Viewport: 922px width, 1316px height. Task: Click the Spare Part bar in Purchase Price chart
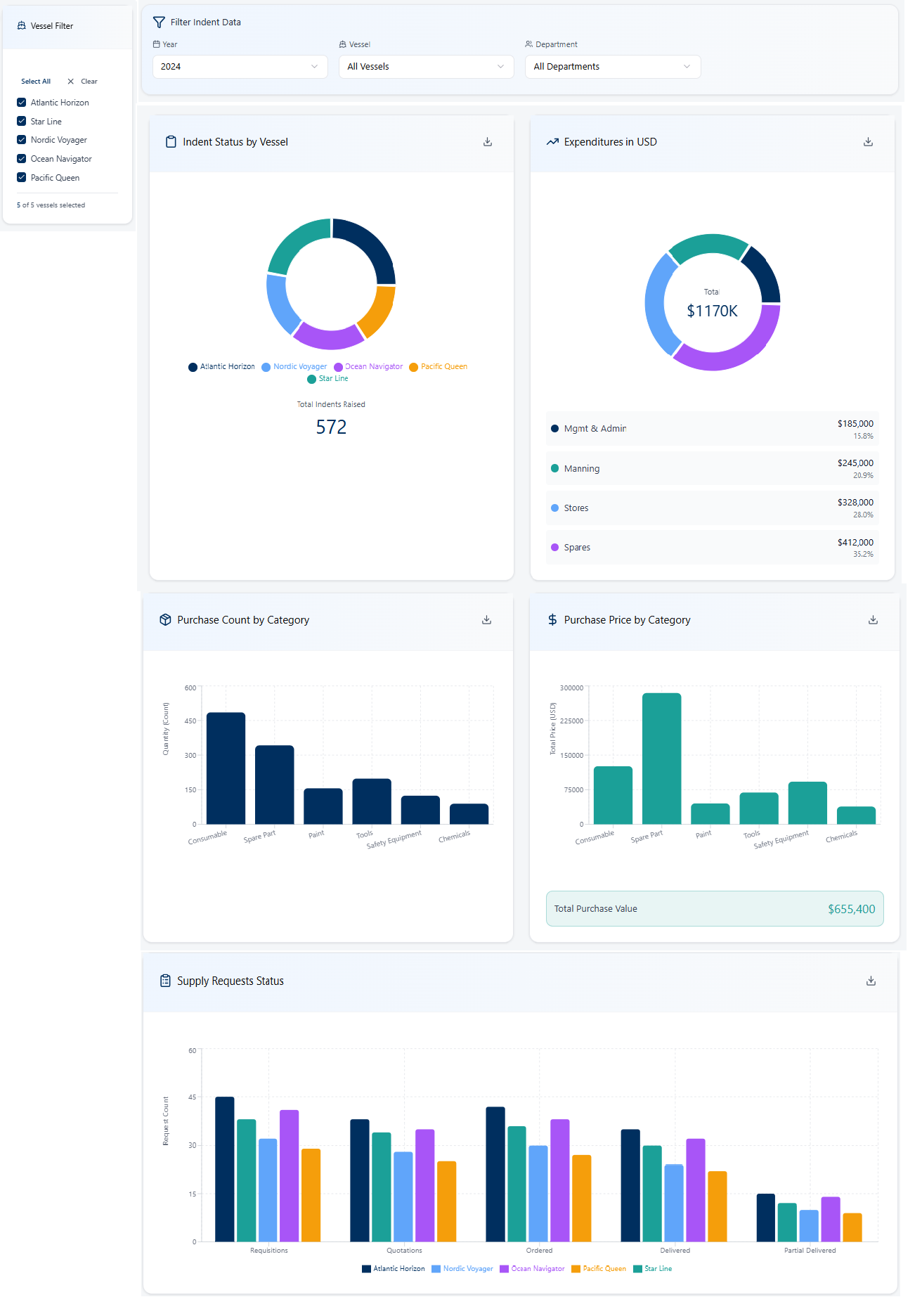pyautogui.click(x=661, y=759)
